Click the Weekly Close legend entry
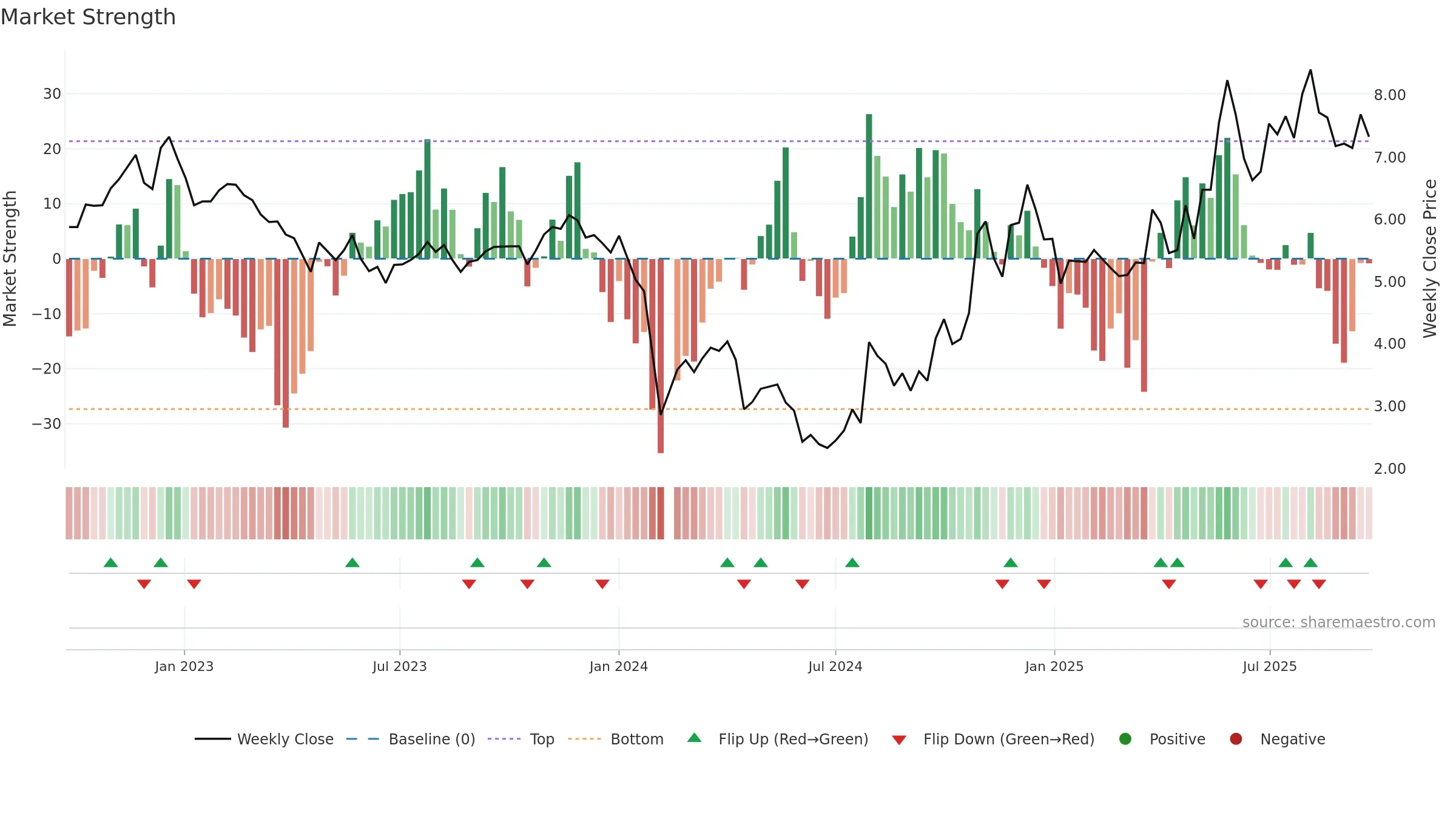Screen dimensions: 1456x819 click(x=264, y=739)
